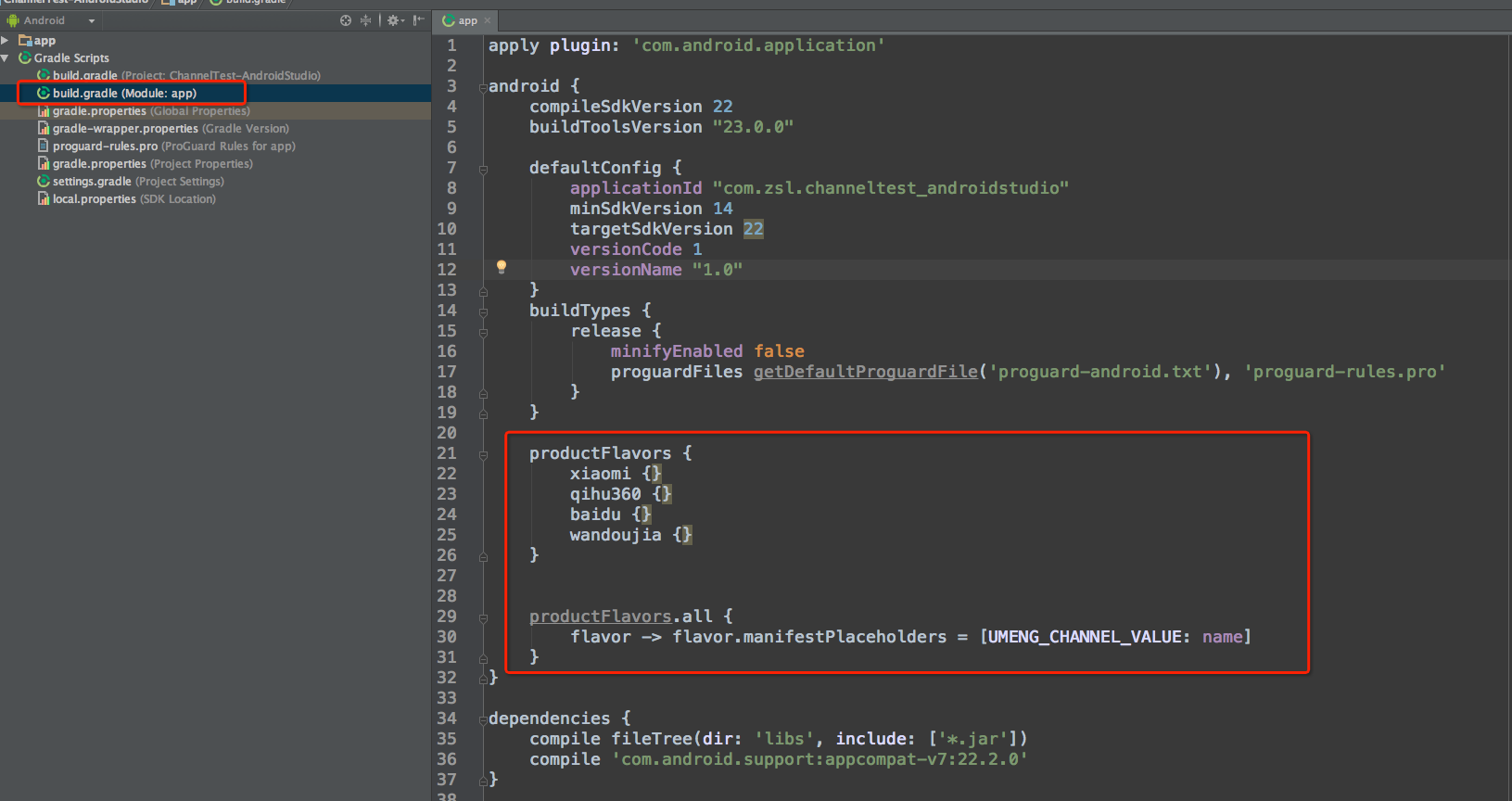
Task: Click the buildToolsVersion "23.0.0" string
Action: pos(753,127)
